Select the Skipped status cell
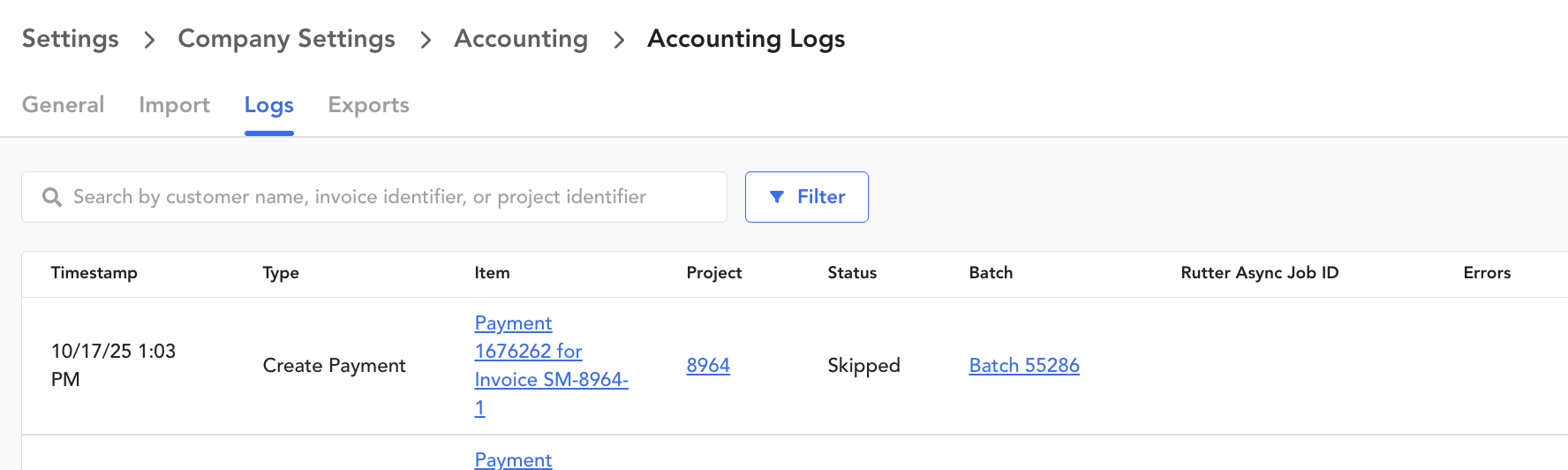The image size is (1568, 470). point(863,366)
